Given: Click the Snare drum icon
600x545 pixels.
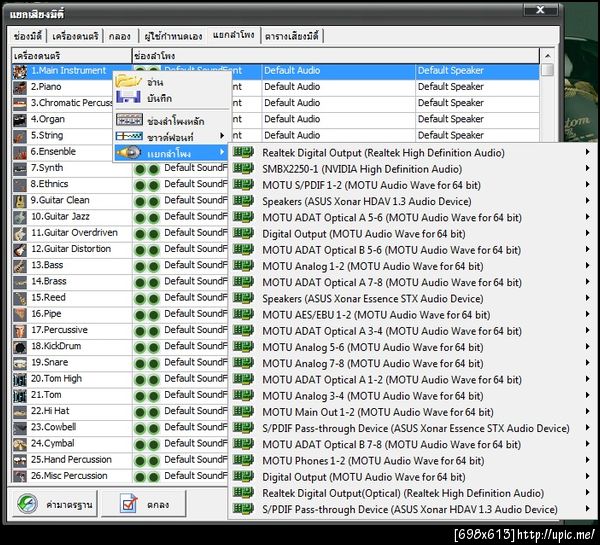Looking at the screenshot, I should click(20, 363).
